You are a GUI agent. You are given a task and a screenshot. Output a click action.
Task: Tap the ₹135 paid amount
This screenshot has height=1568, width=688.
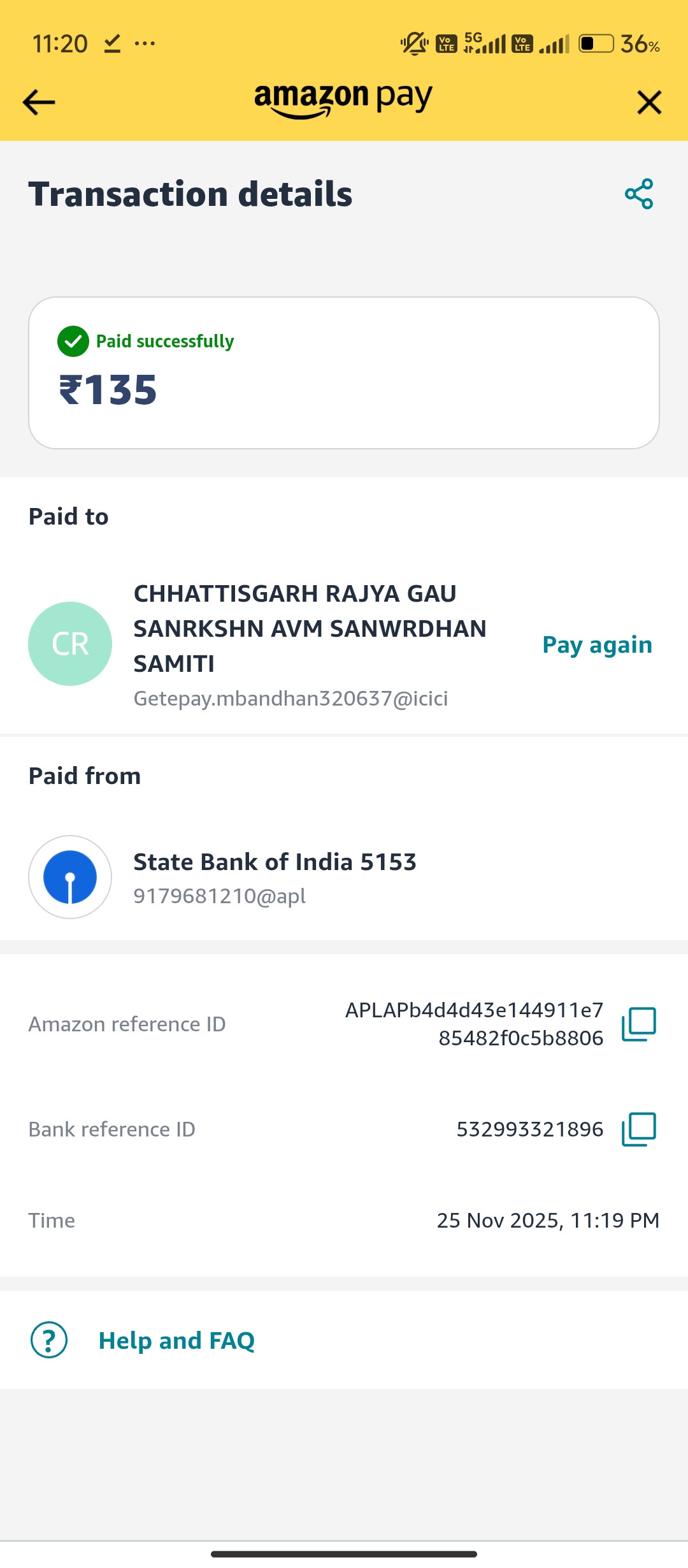point(108,389)
